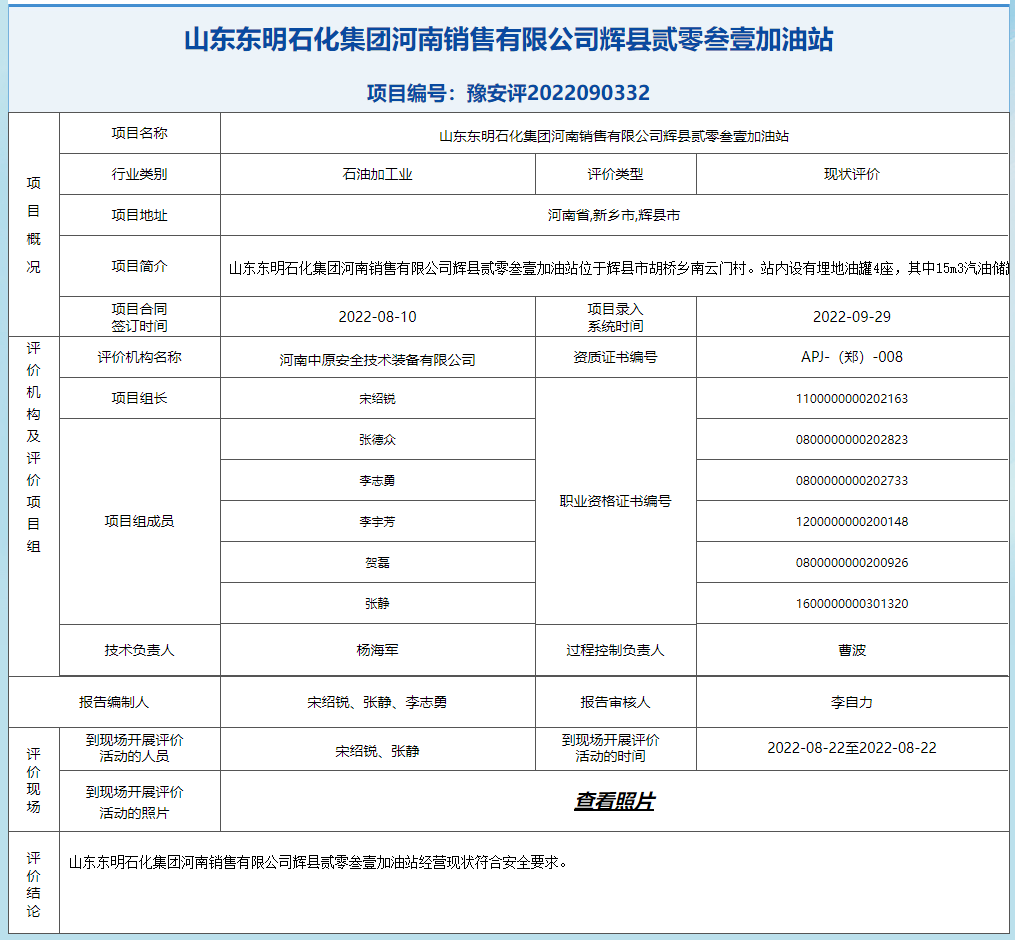Click certificate number 1100000000202163
1015x940 pixels.
[x=852, y=399]
